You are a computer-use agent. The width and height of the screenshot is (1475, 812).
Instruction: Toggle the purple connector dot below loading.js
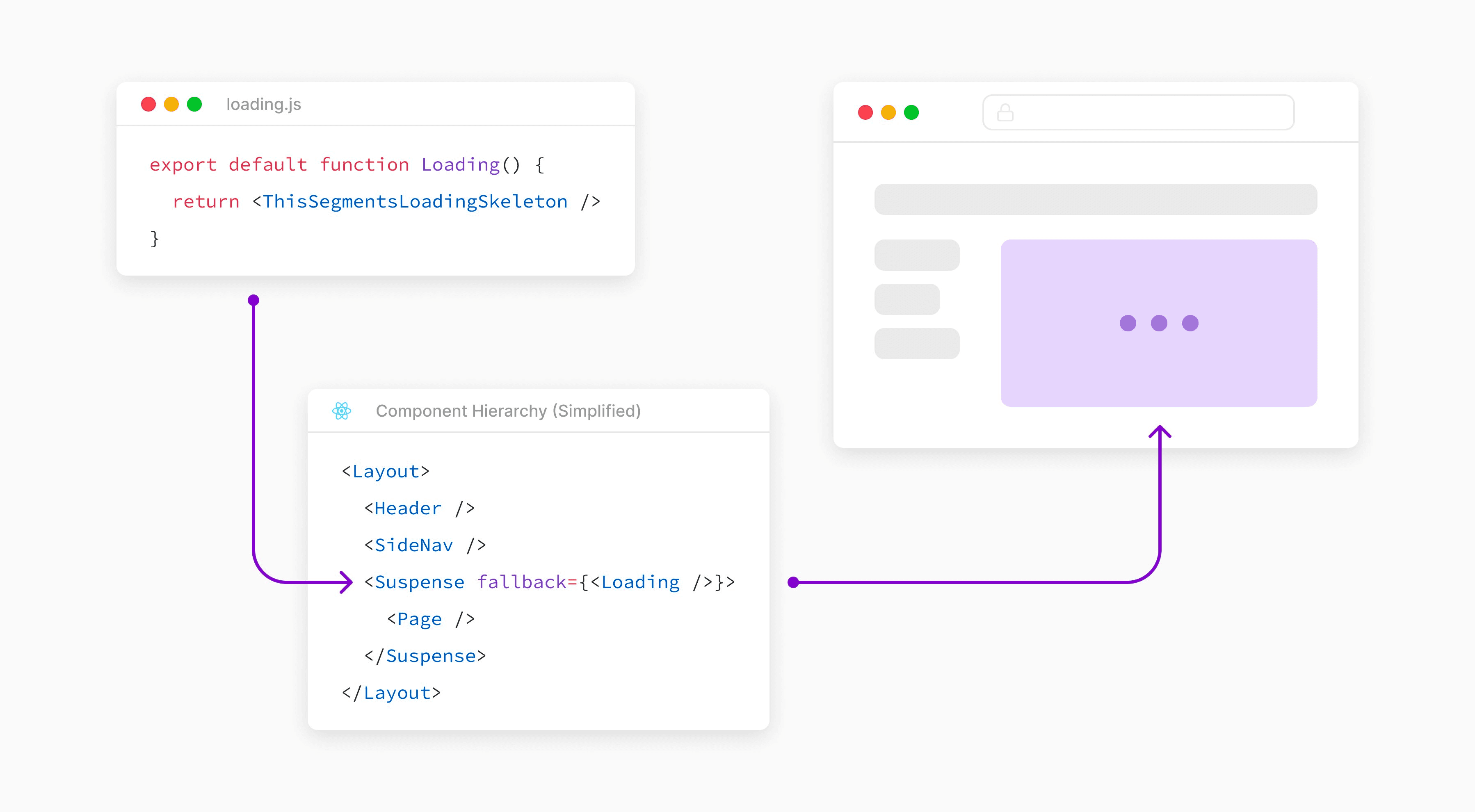253,299
